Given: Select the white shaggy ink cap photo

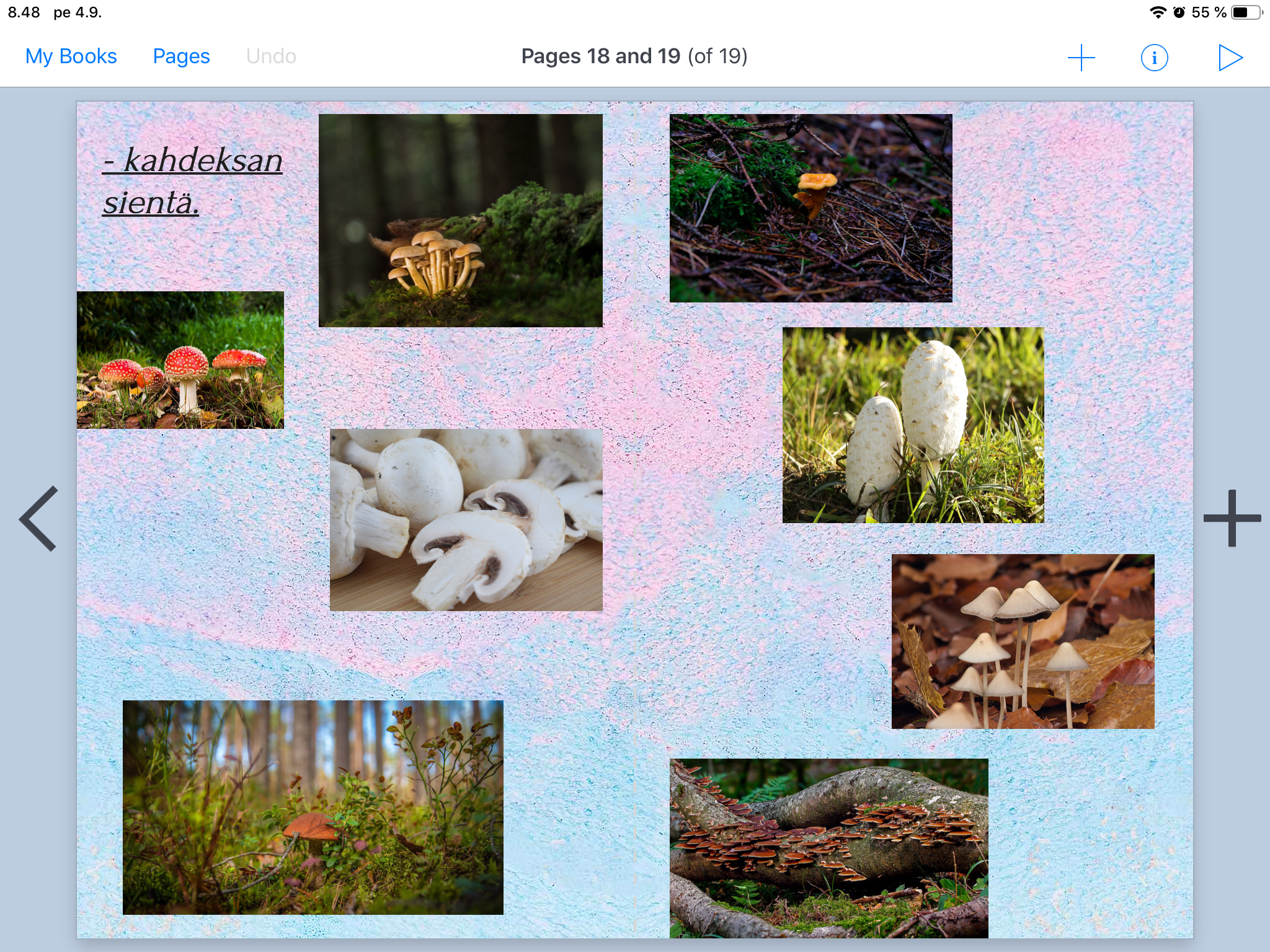Looking at the screenshot, I should click(x=913, y=425).
